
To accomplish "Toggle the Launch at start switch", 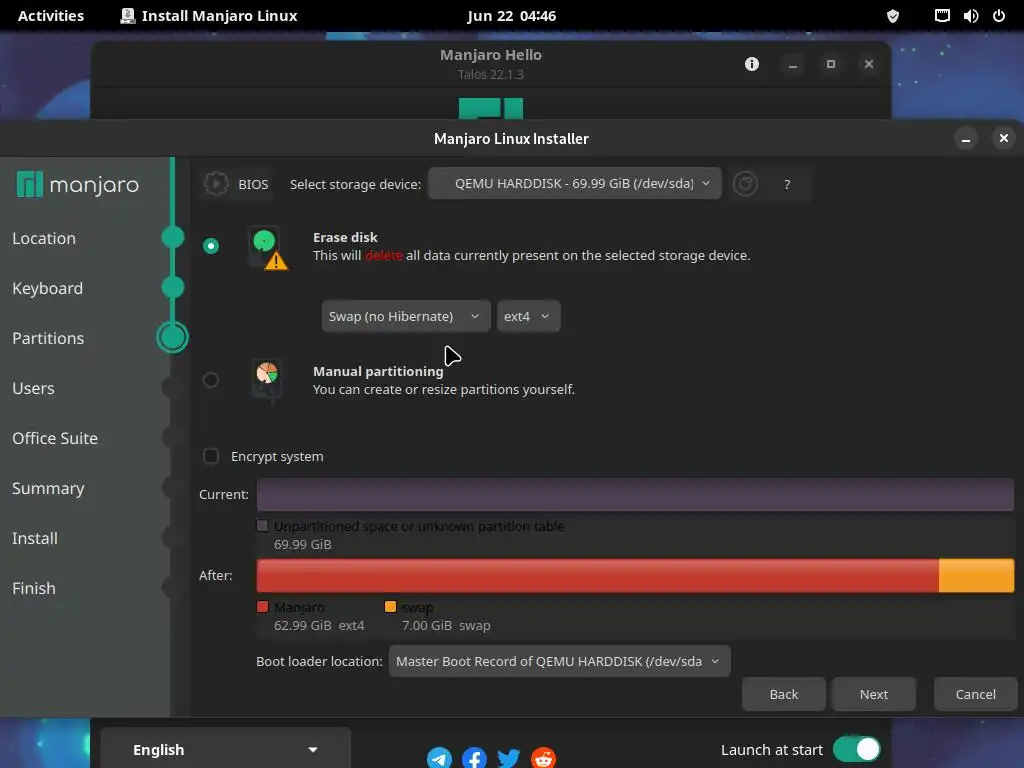I will point(857,749).
